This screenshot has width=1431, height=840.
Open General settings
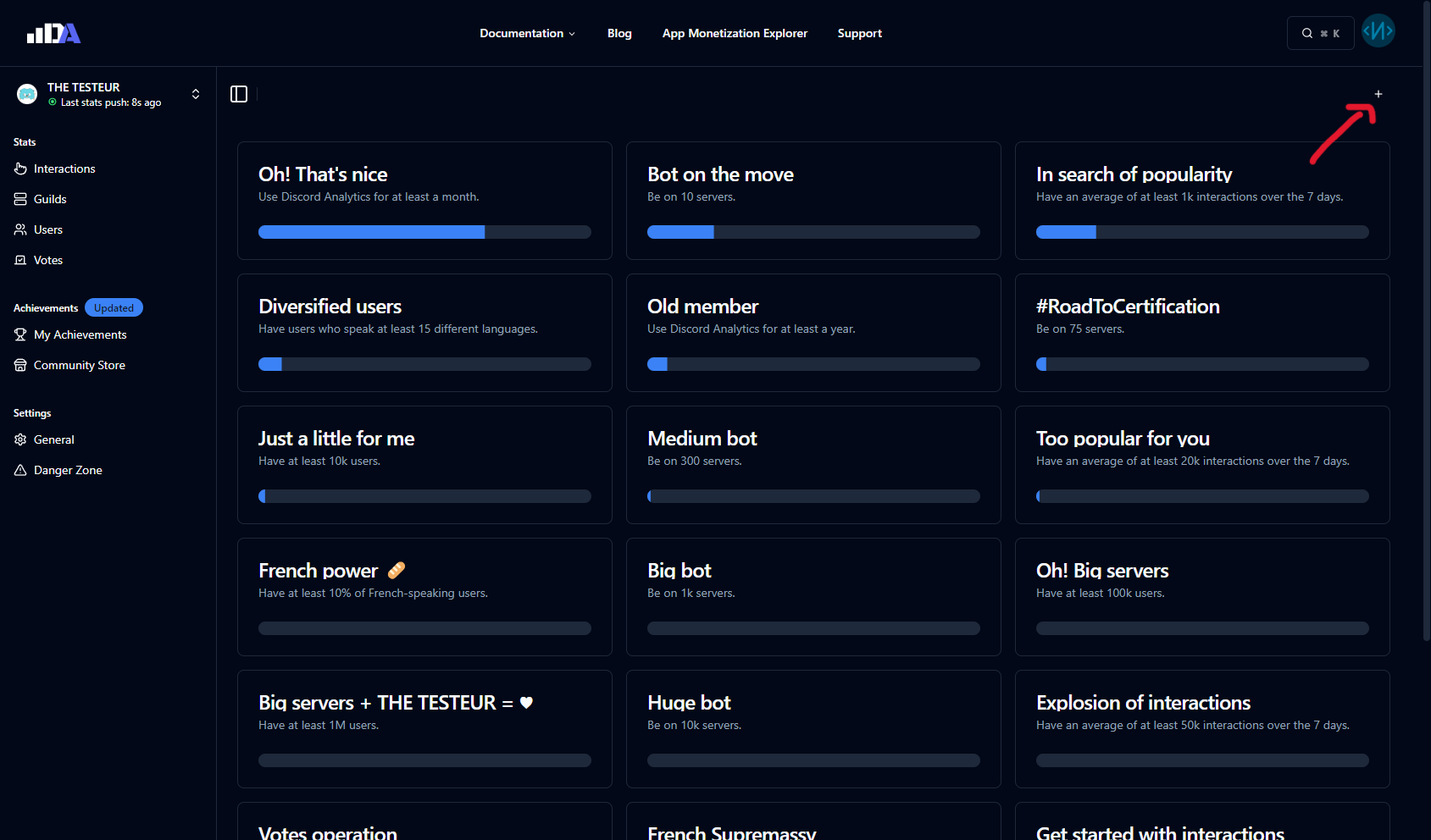click(x=53, y=439)
